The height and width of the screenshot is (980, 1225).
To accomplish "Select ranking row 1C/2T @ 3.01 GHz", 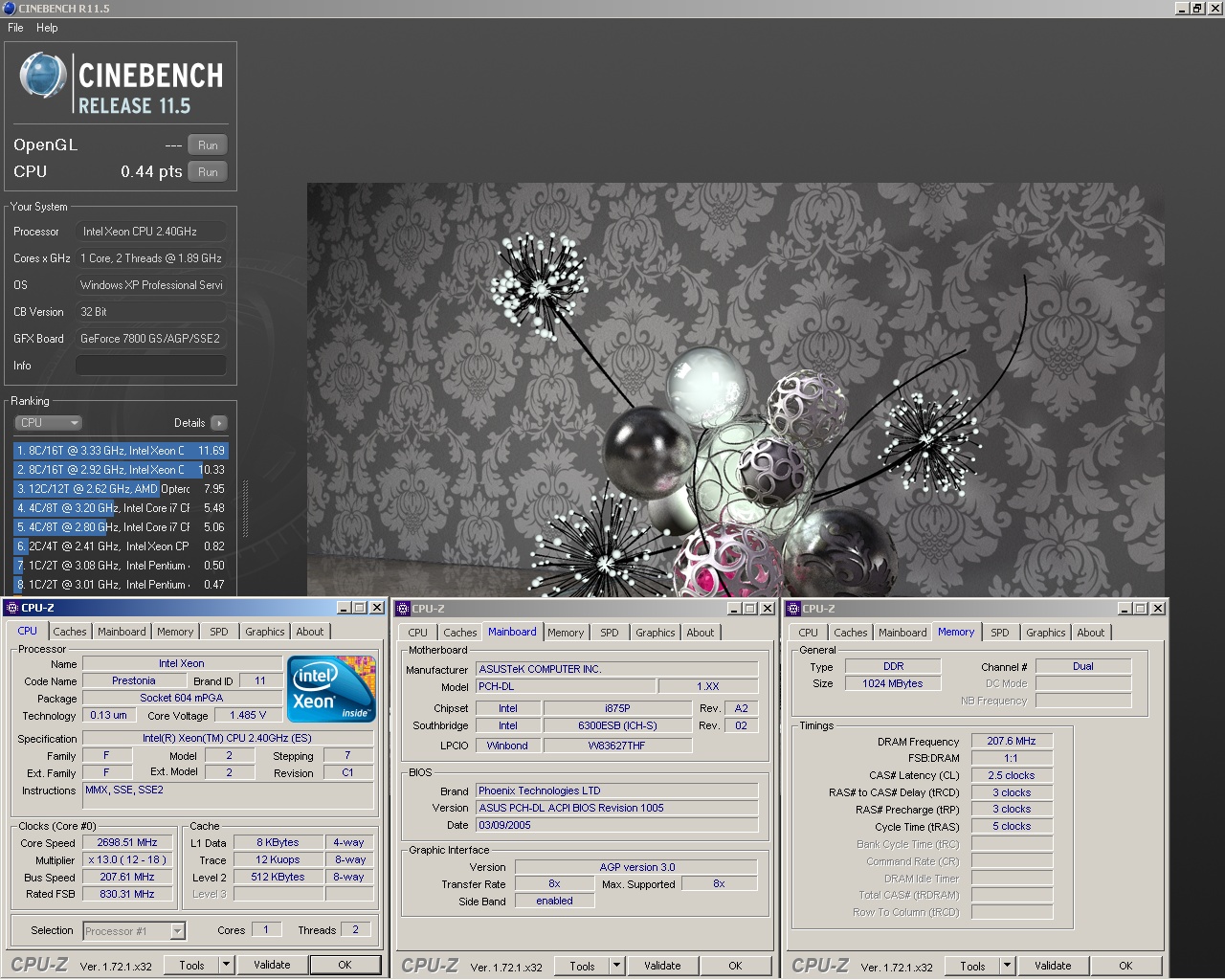I will [121, 585].
